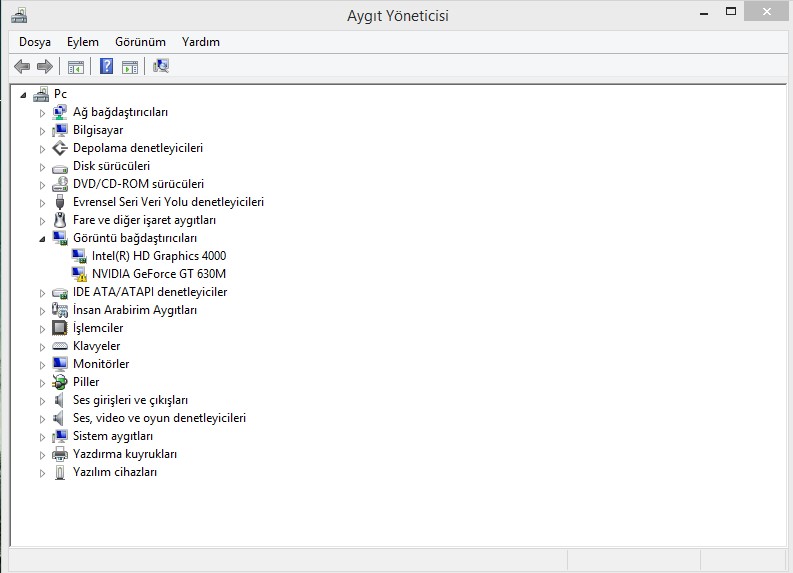This screenshot has width=793, height=573.
Task: Expand the Ağ bağdaştırıcıları category
Action: tap(42, 113)
